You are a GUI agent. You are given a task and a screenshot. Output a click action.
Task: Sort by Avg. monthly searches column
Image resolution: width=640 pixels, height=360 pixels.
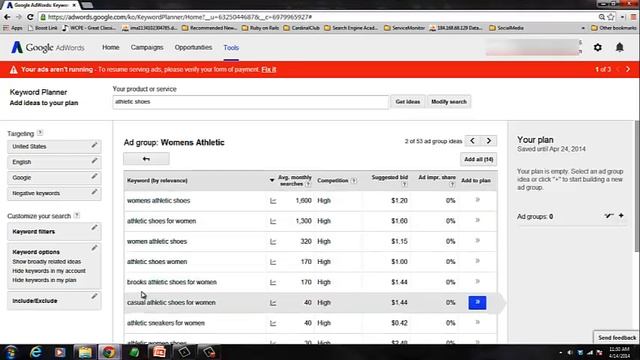click(x=295, y=180)
